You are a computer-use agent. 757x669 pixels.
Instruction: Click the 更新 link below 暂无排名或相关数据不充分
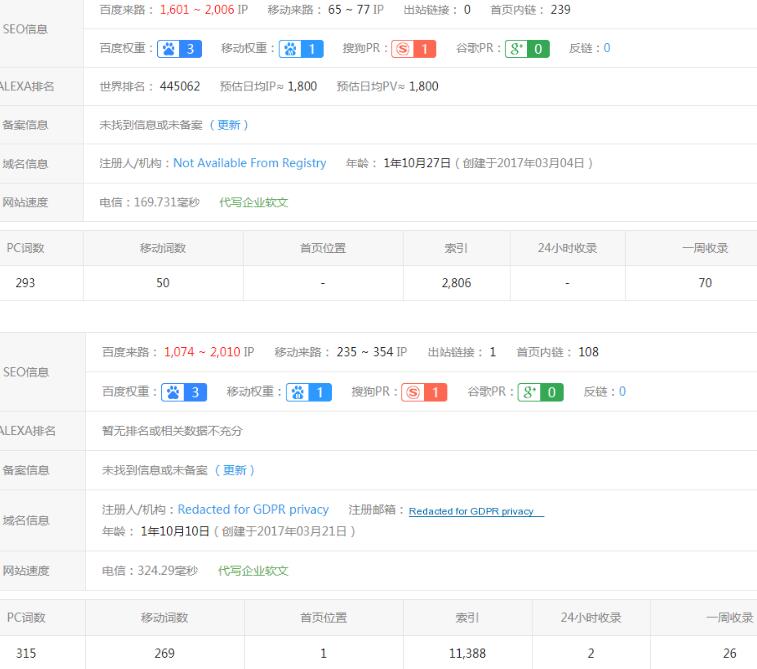point(238,470)
